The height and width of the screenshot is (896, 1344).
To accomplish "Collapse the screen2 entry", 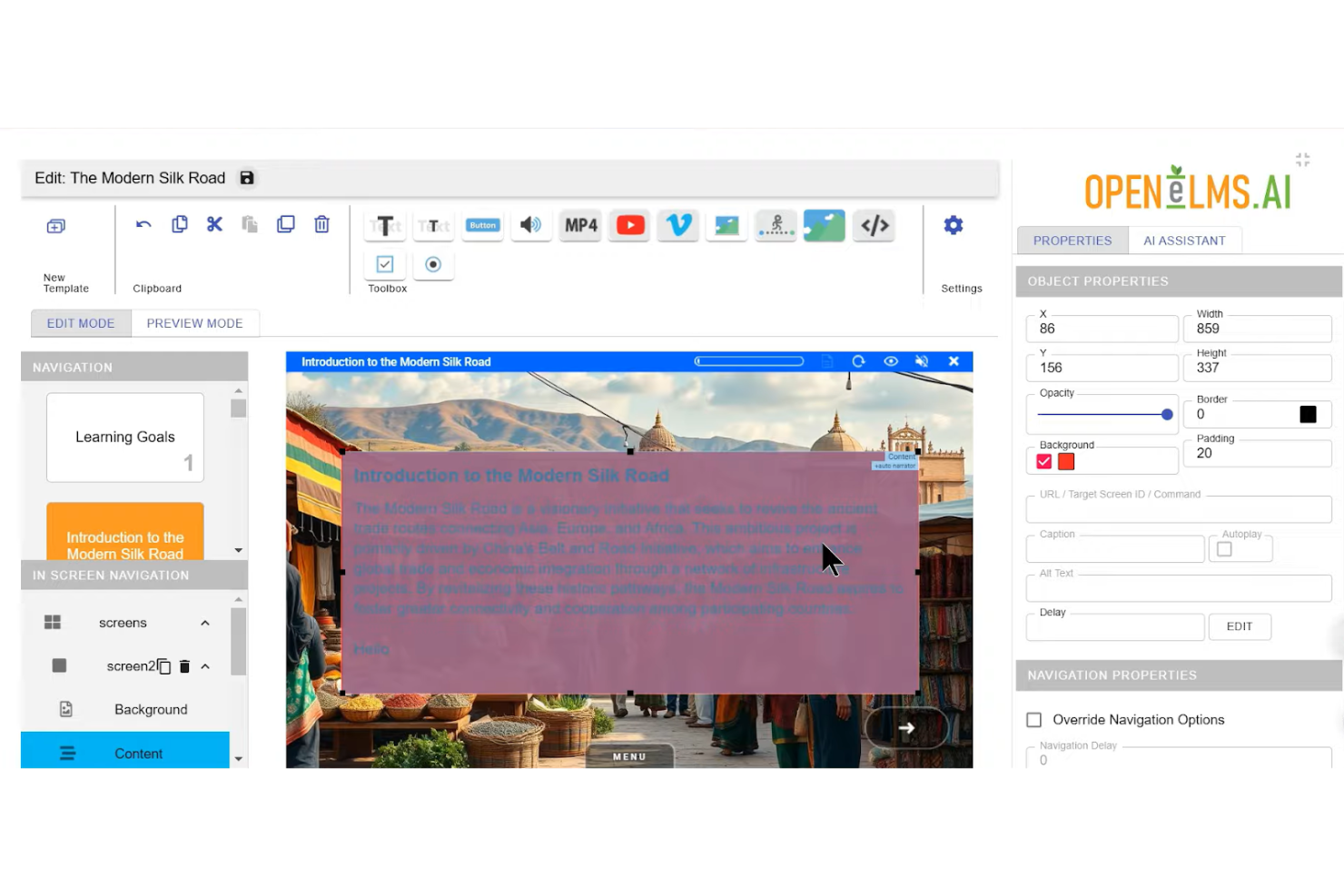I will click(204, 665).
